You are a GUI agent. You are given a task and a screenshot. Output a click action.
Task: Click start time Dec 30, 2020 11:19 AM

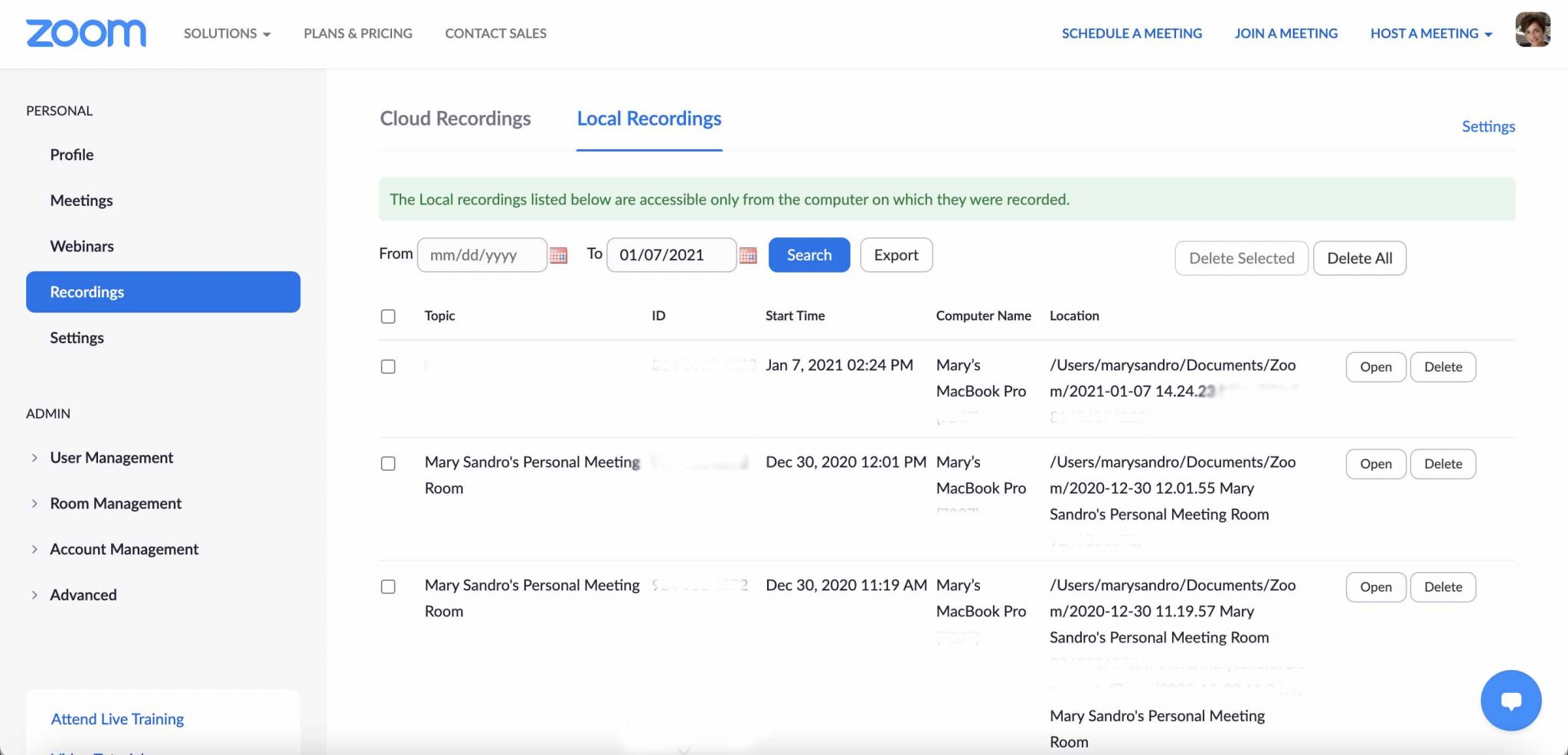pyautogui.click(x=846, y=585)
